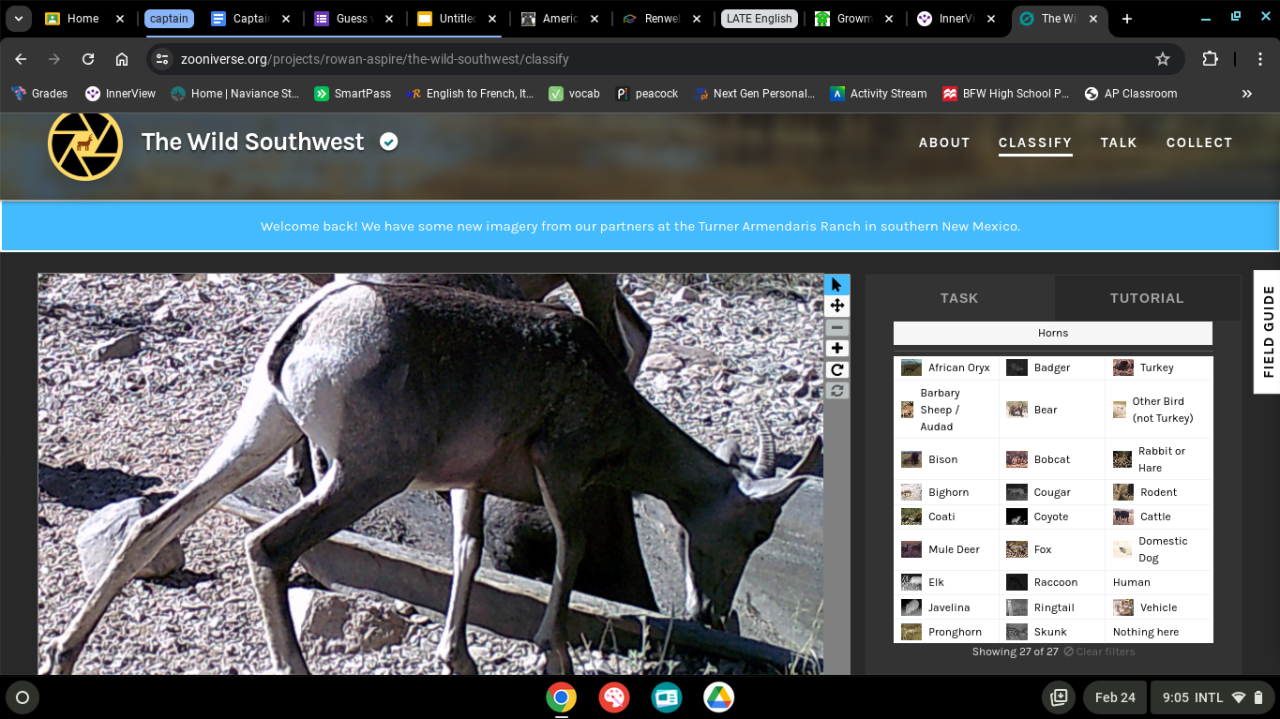Open the TALK page
The width and height of the screenshot is (1280, 719).
[x=1119, y=143]
